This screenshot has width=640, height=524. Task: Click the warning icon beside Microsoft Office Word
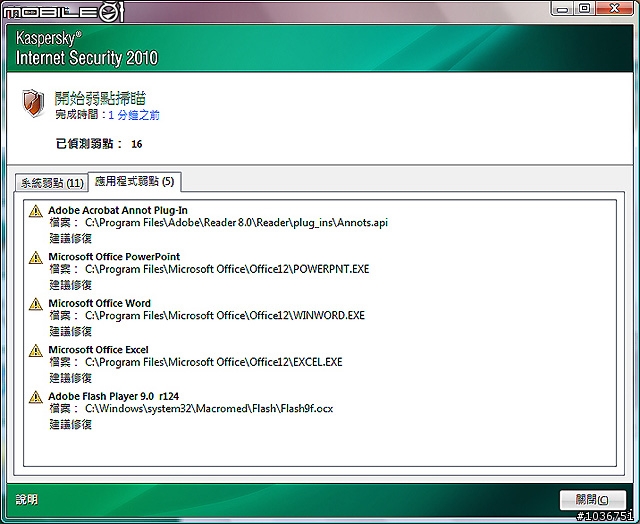click(36, 304)
